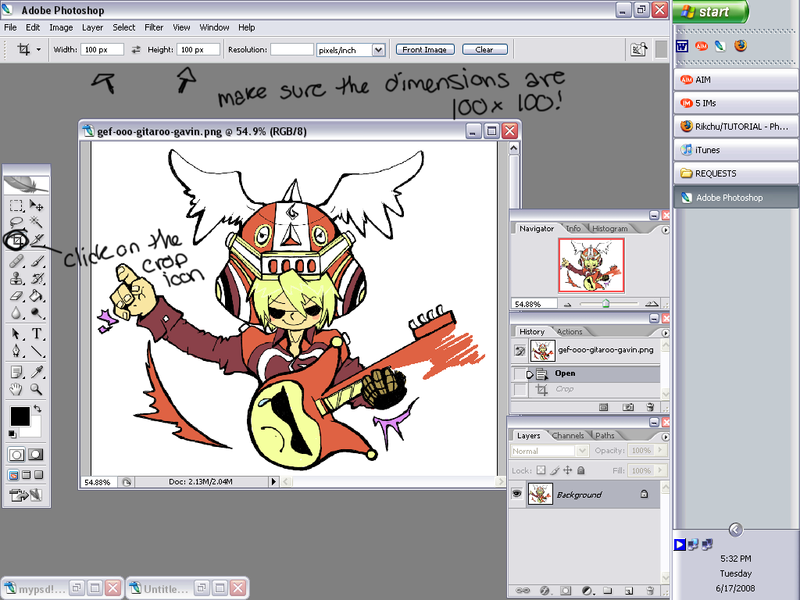Swap foreground and background colors
800x600 pixels.
point(38,409)
